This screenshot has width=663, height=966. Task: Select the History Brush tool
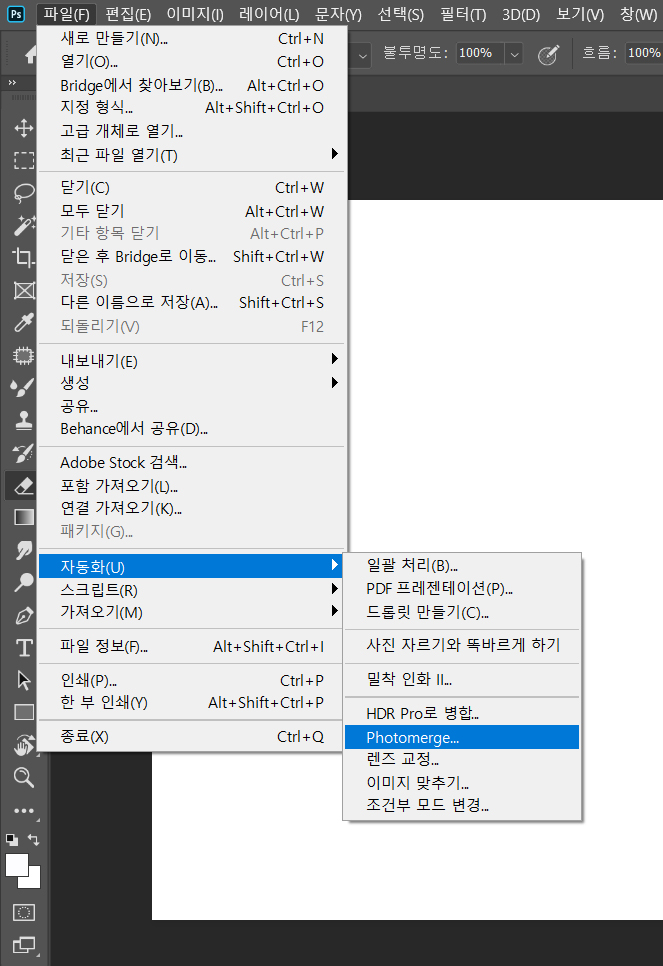tap(23, 453)
